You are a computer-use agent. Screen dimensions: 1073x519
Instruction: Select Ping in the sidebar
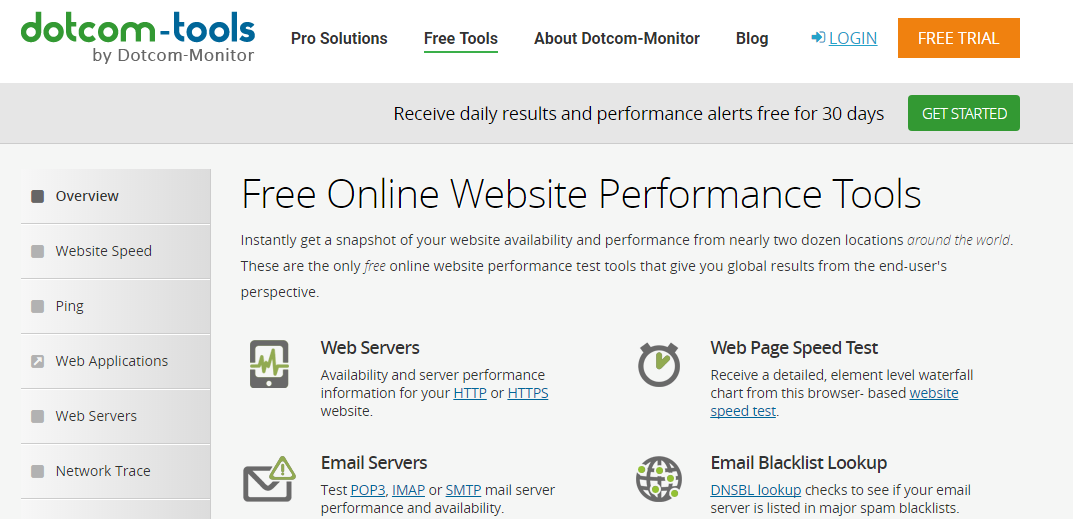coord(116,306)
